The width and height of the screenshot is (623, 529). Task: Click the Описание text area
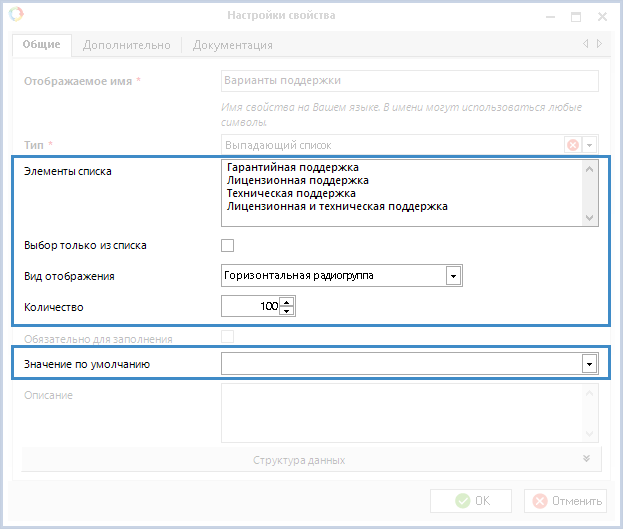400,412
